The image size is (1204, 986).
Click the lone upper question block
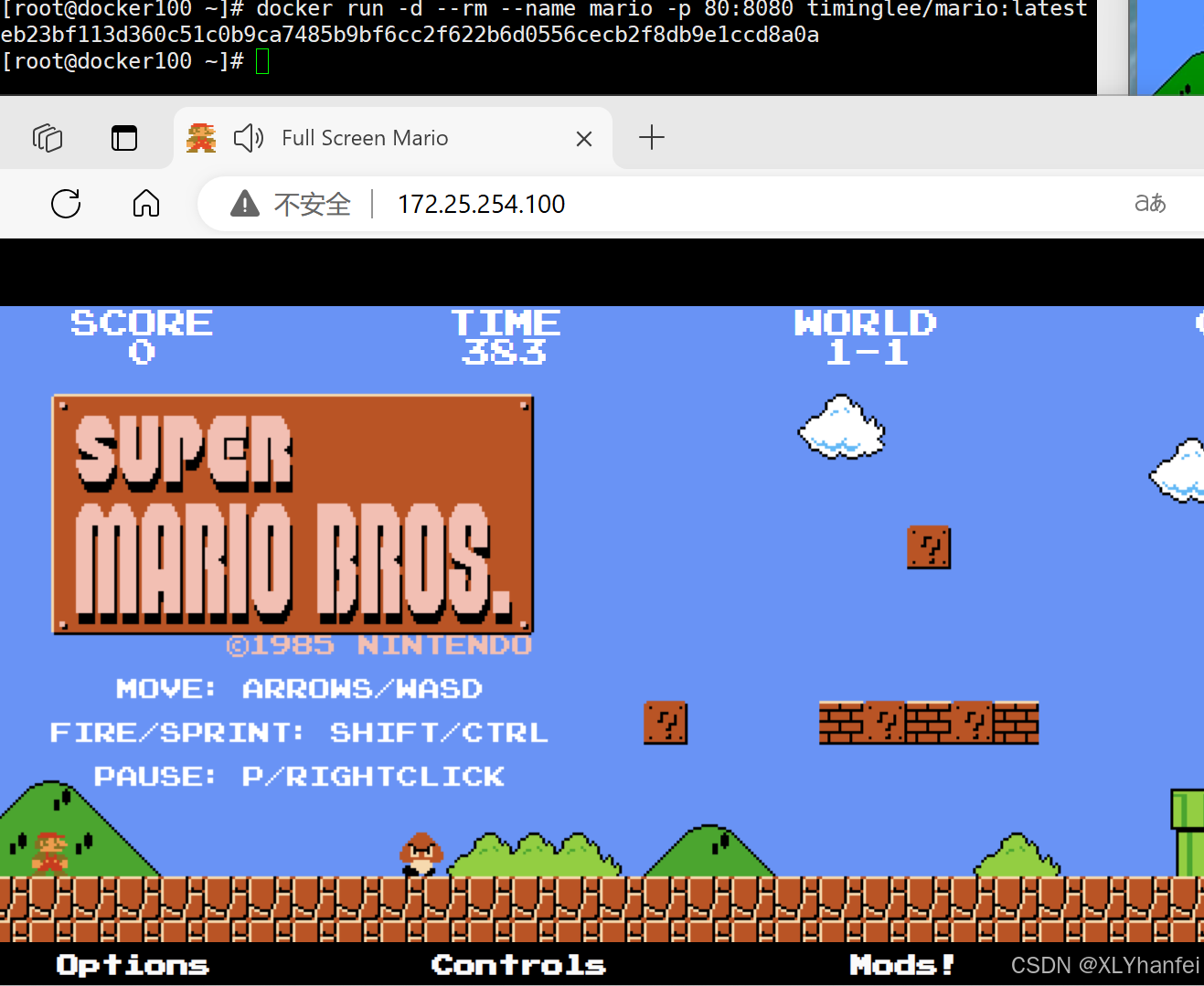[929, 547]
